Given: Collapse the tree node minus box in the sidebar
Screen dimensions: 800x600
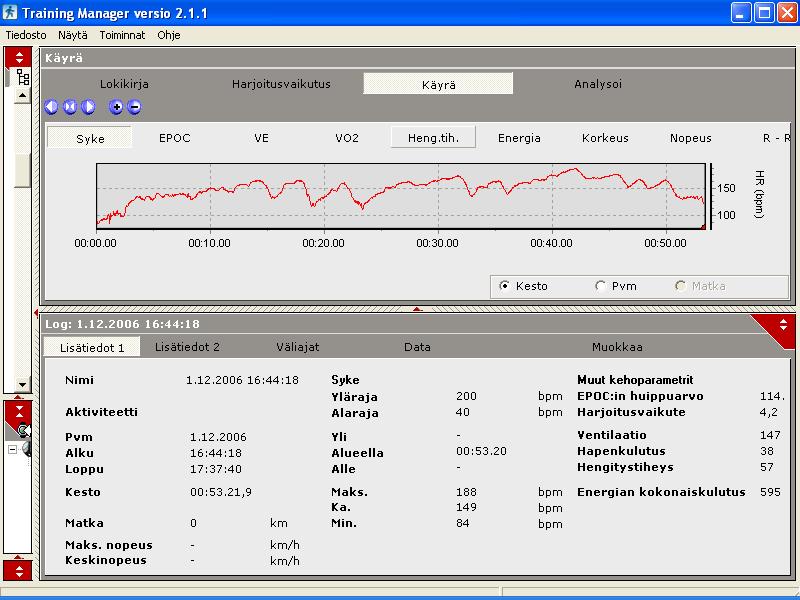Looking at the screenshot, I should [12, 449].
